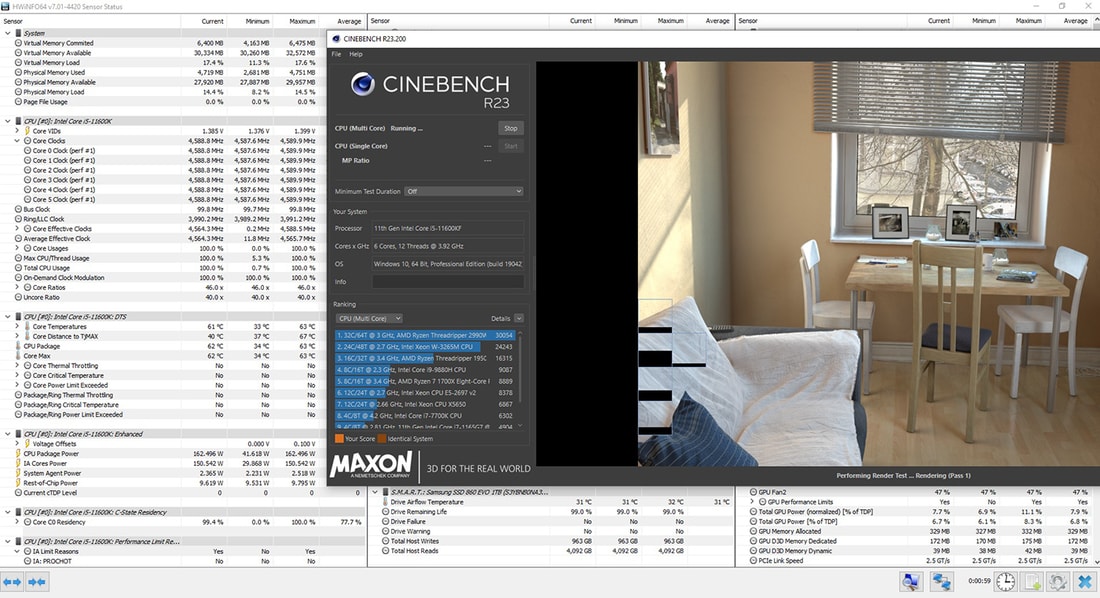Click the GPU Fan2 circle icon
This screenshot has width=1100, height=598.
(753, 492)
